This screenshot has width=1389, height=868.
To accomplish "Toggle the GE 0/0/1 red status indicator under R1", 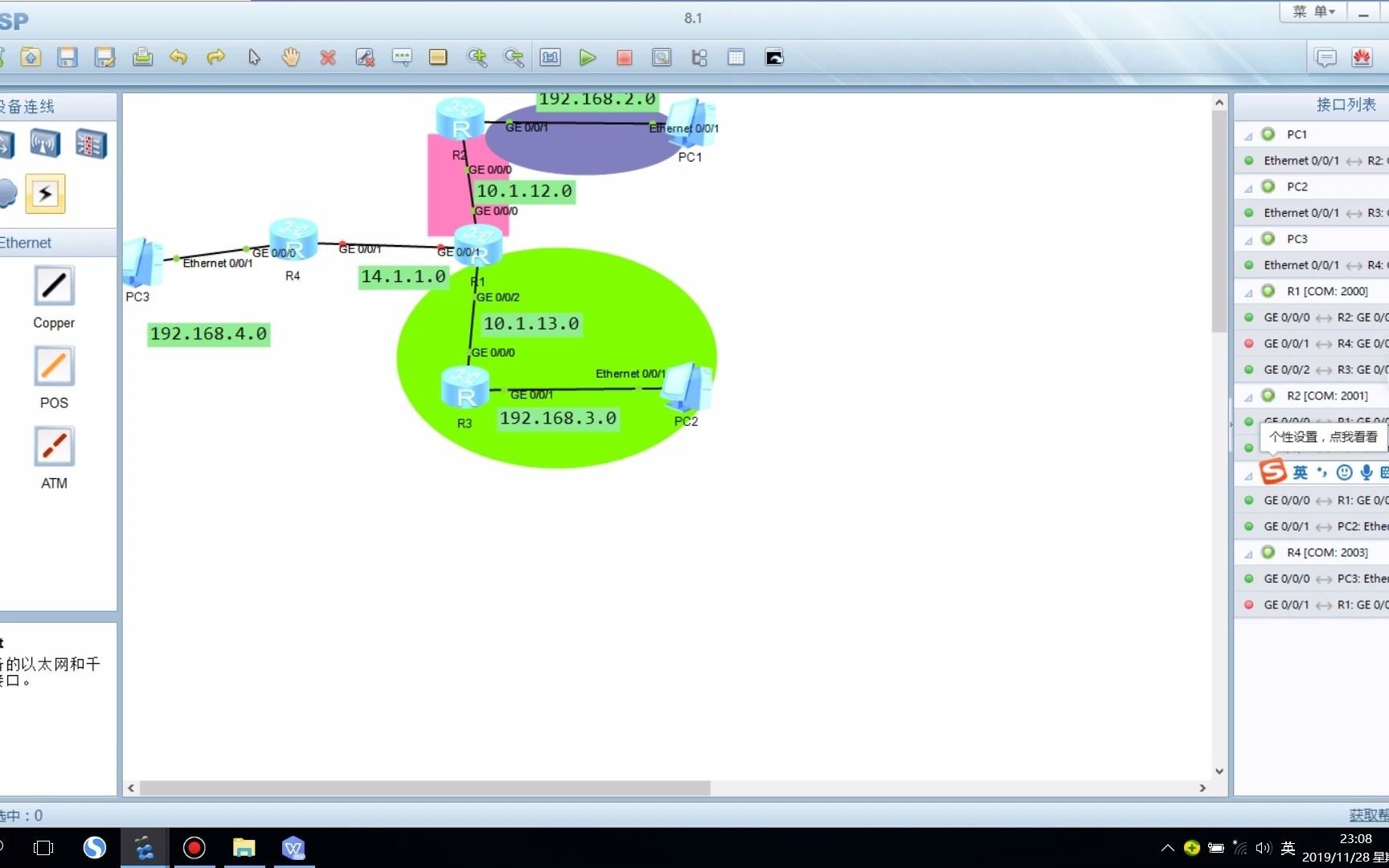I will click(x=1248, y=343).
